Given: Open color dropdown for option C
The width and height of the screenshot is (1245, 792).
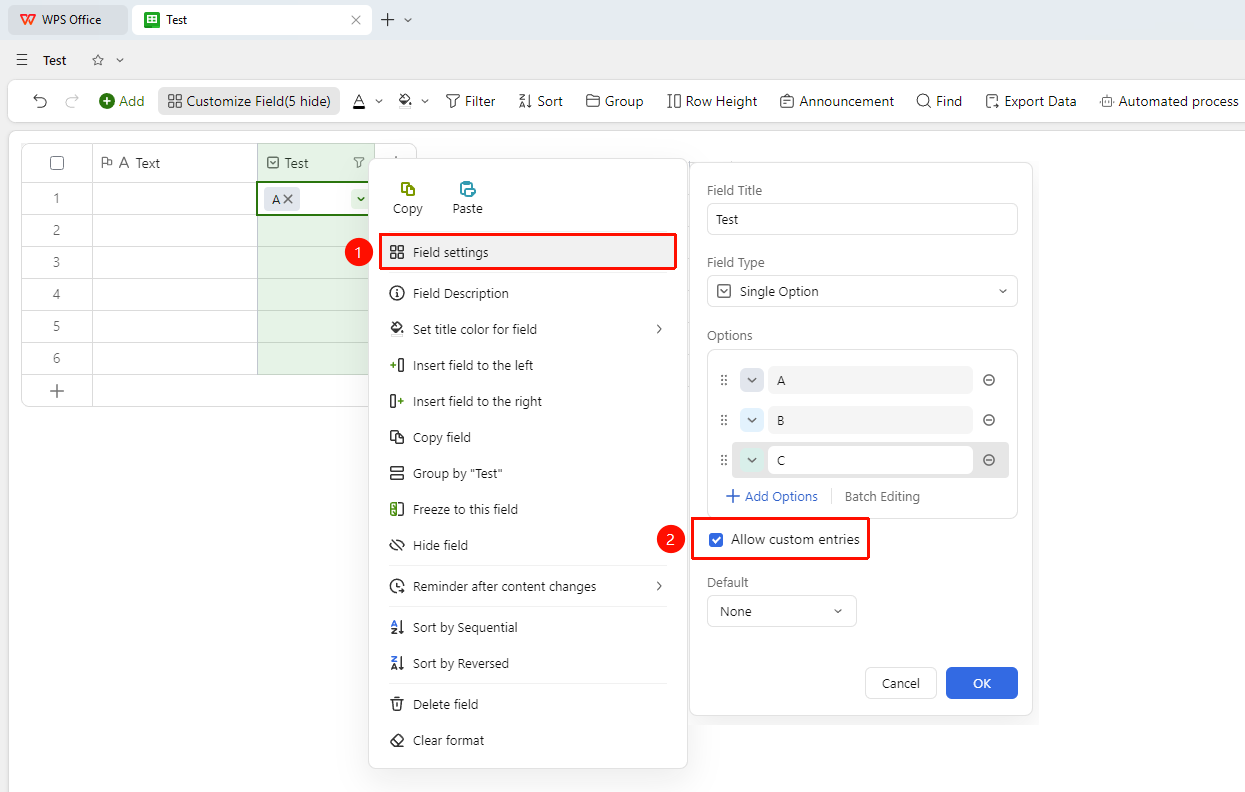Looking at the screenshot, I should 752,460.
